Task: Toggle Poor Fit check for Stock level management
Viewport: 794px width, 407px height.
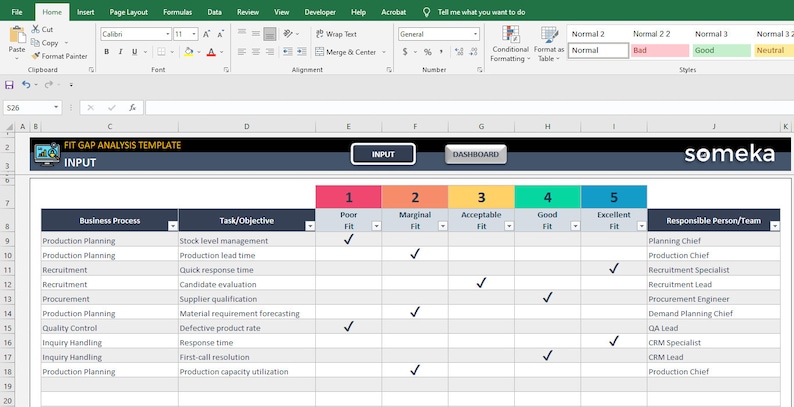Action: tap(348, 240)
